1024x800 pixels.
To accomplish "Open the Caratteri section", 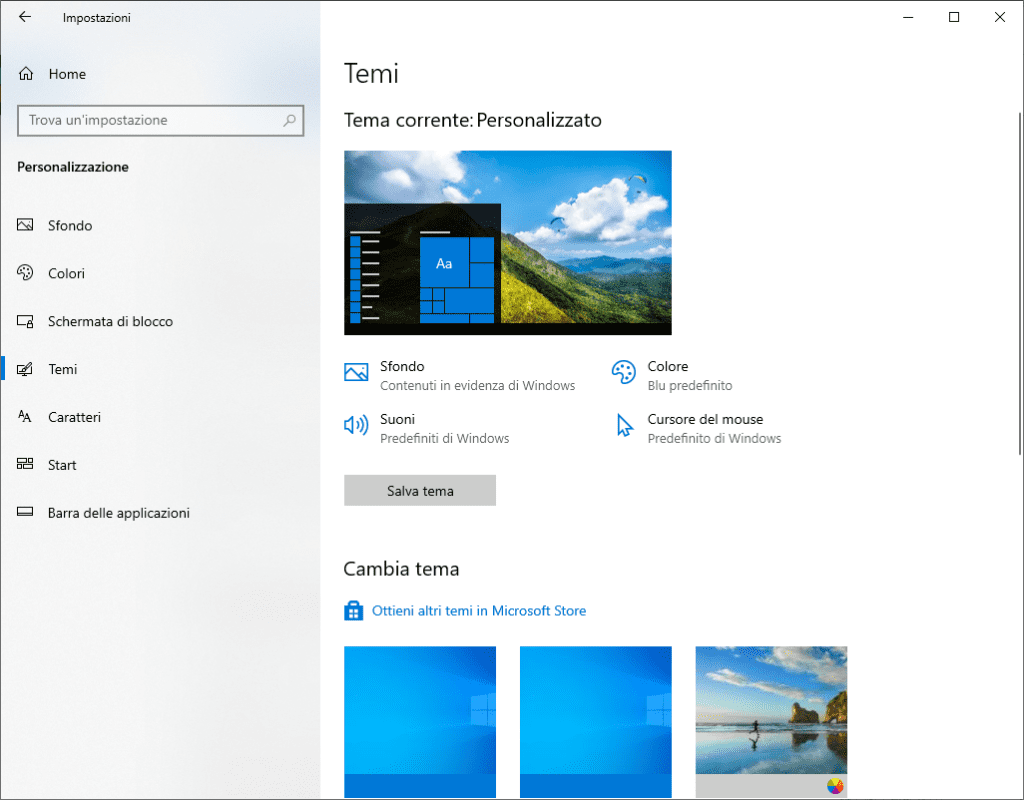I will pos(74,418).
